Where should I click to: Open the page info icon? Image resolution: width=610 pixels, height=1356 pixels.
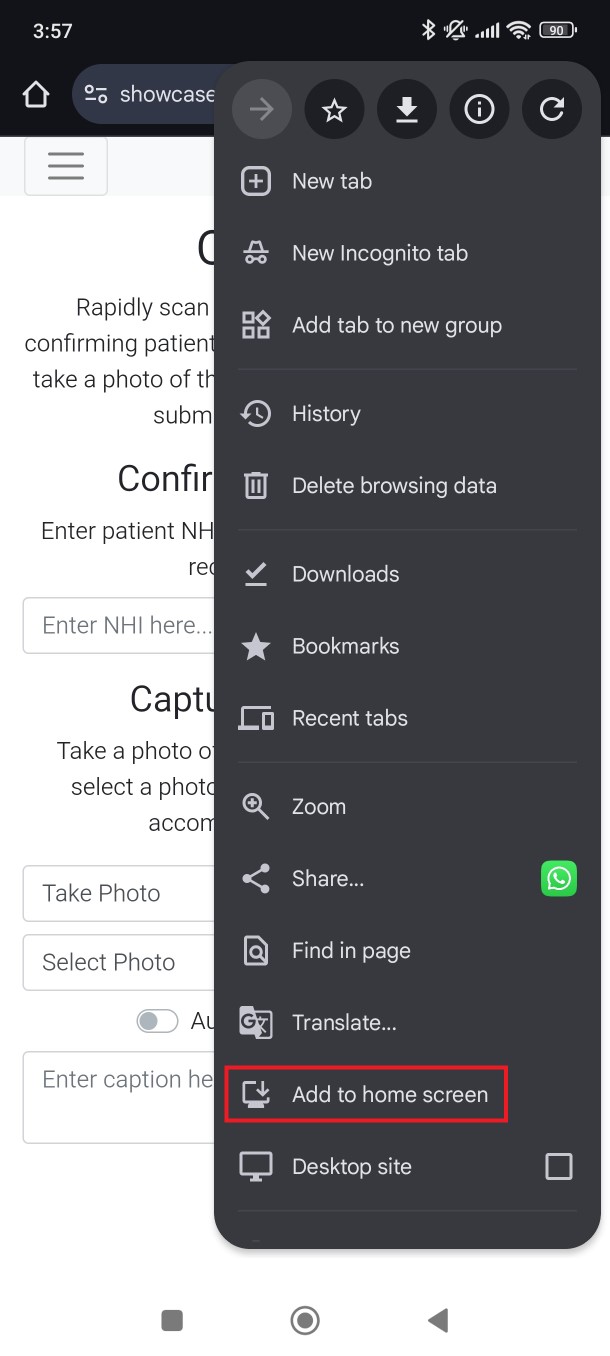pos(479,110)
